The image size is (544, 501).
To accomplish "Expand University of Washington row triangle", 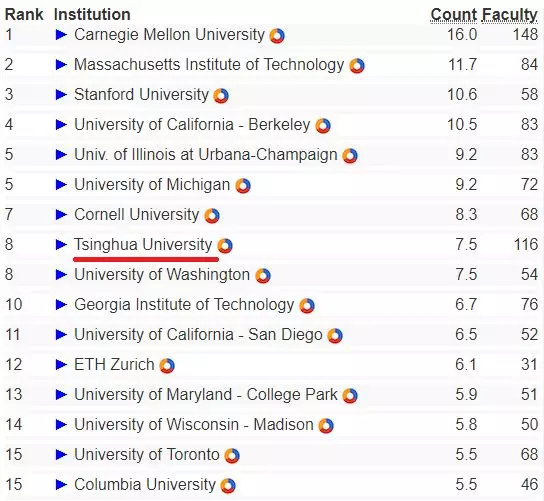I will coord(61,274).
